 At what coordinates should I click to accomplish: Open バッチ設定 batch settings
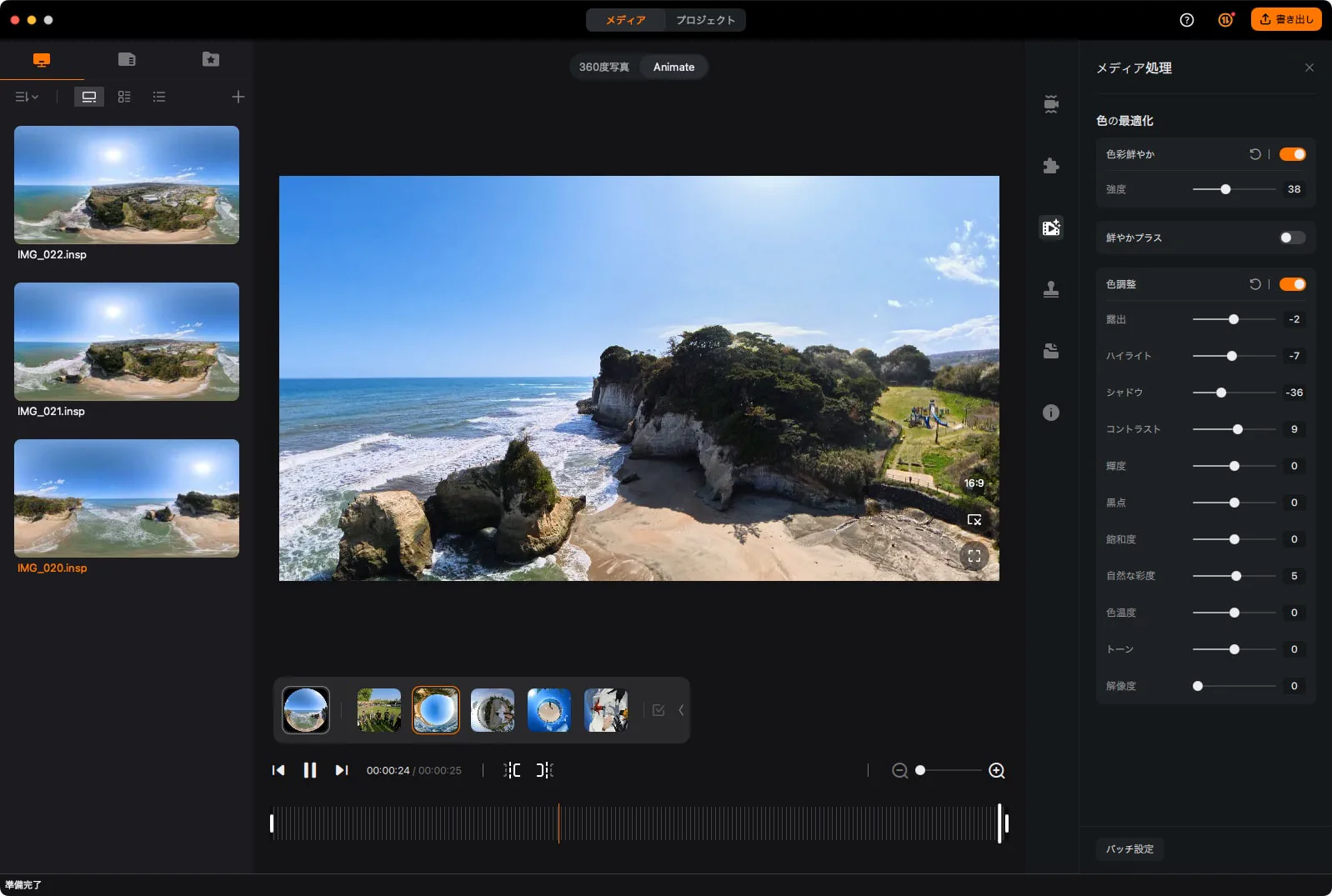point(1129,849)
